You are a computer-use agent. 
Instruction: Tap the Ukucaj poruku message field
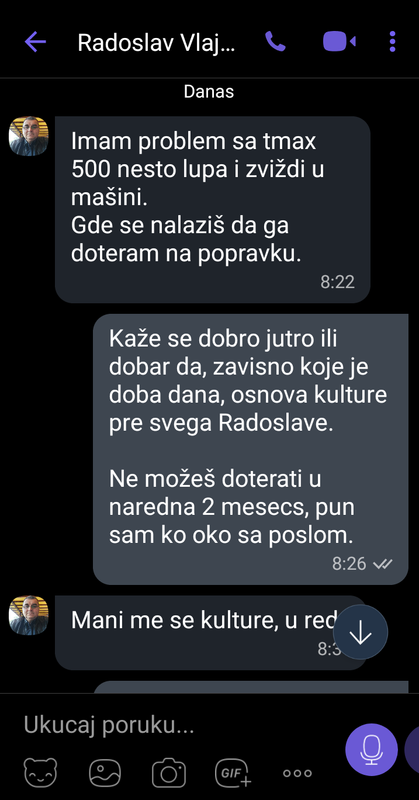[174, 725]
